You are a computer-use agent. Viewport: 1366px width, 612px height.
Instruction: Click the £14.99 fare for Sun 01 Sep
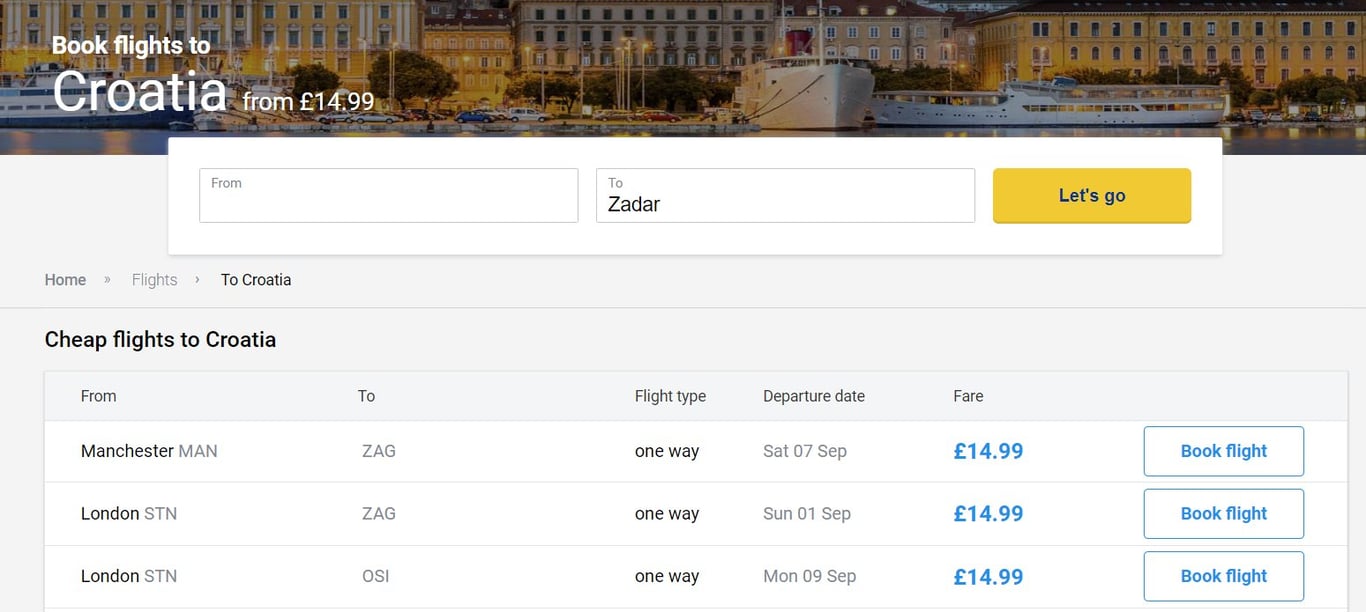click(988, 514)
